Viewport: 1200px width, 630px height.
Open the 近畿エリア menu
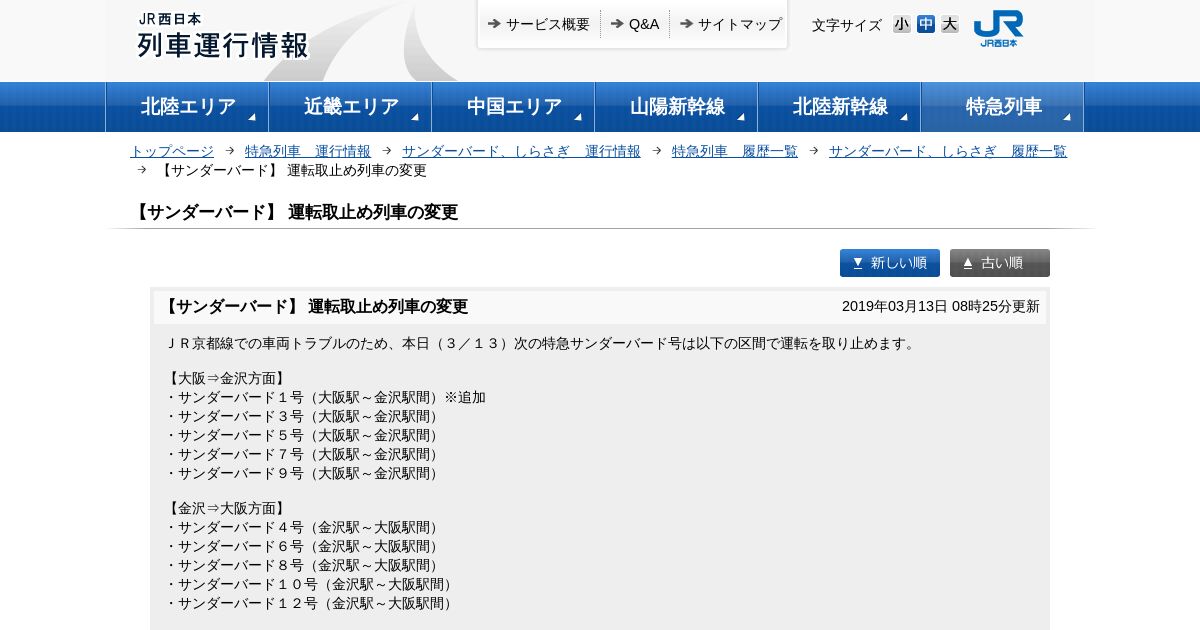(x=350, y=107)
